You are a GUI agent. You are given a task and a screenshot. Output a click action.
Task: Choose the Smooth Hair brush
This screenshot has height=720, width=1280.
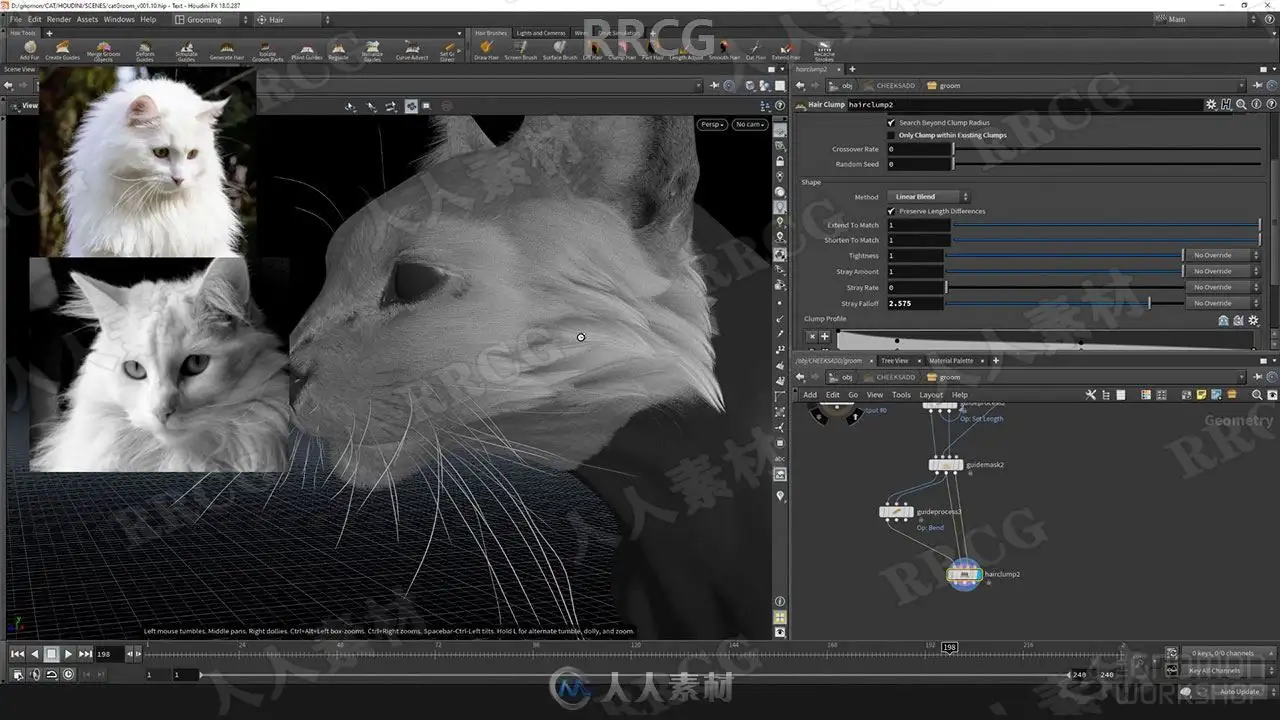[724, 50]
